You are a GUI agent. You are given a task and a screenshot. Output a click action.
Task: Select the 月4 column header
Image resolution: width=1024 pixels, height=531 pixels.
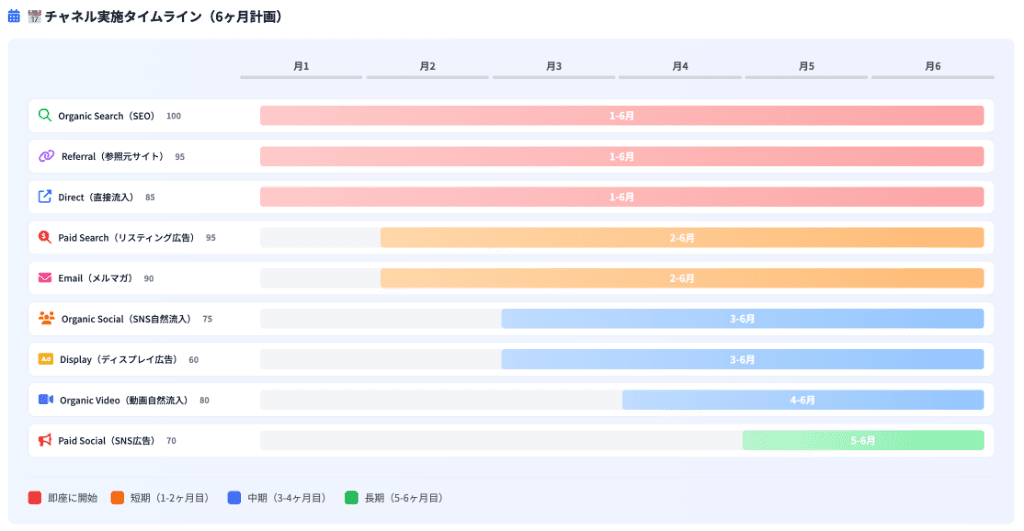point(680,66)
